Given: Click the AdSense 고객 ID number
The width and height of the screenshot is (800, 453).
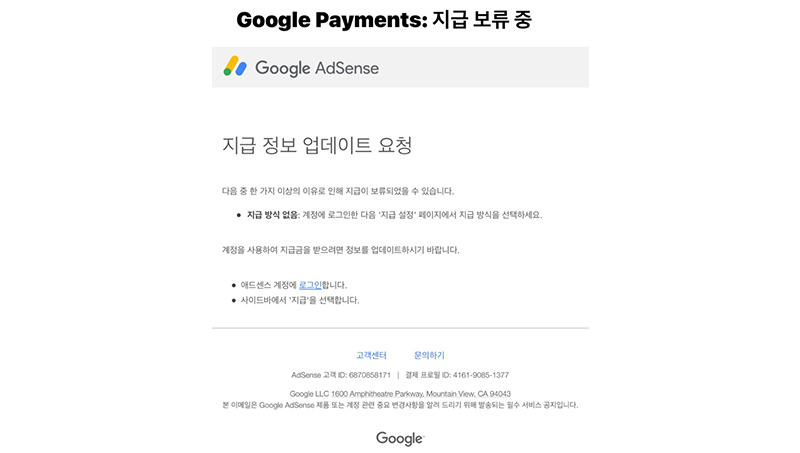Looking at the screenshot, I should pos(370,375).
